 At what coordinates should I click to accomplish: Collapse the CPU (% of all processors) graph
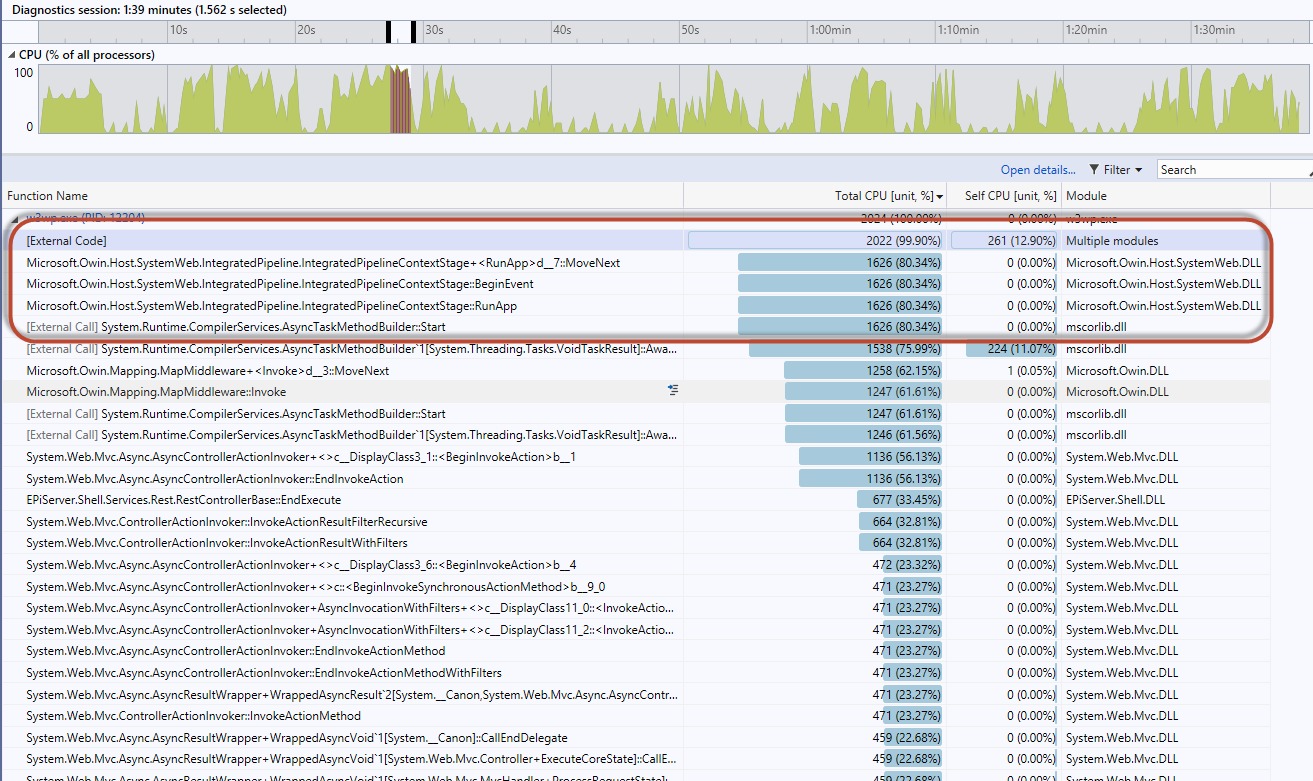[x=11, y=55]
